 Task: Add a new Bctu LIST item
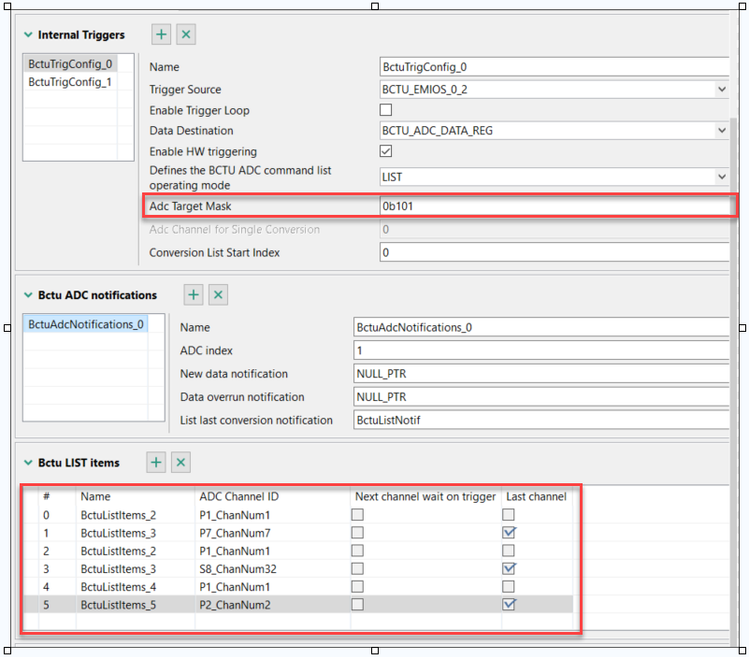tap(156, 463)
